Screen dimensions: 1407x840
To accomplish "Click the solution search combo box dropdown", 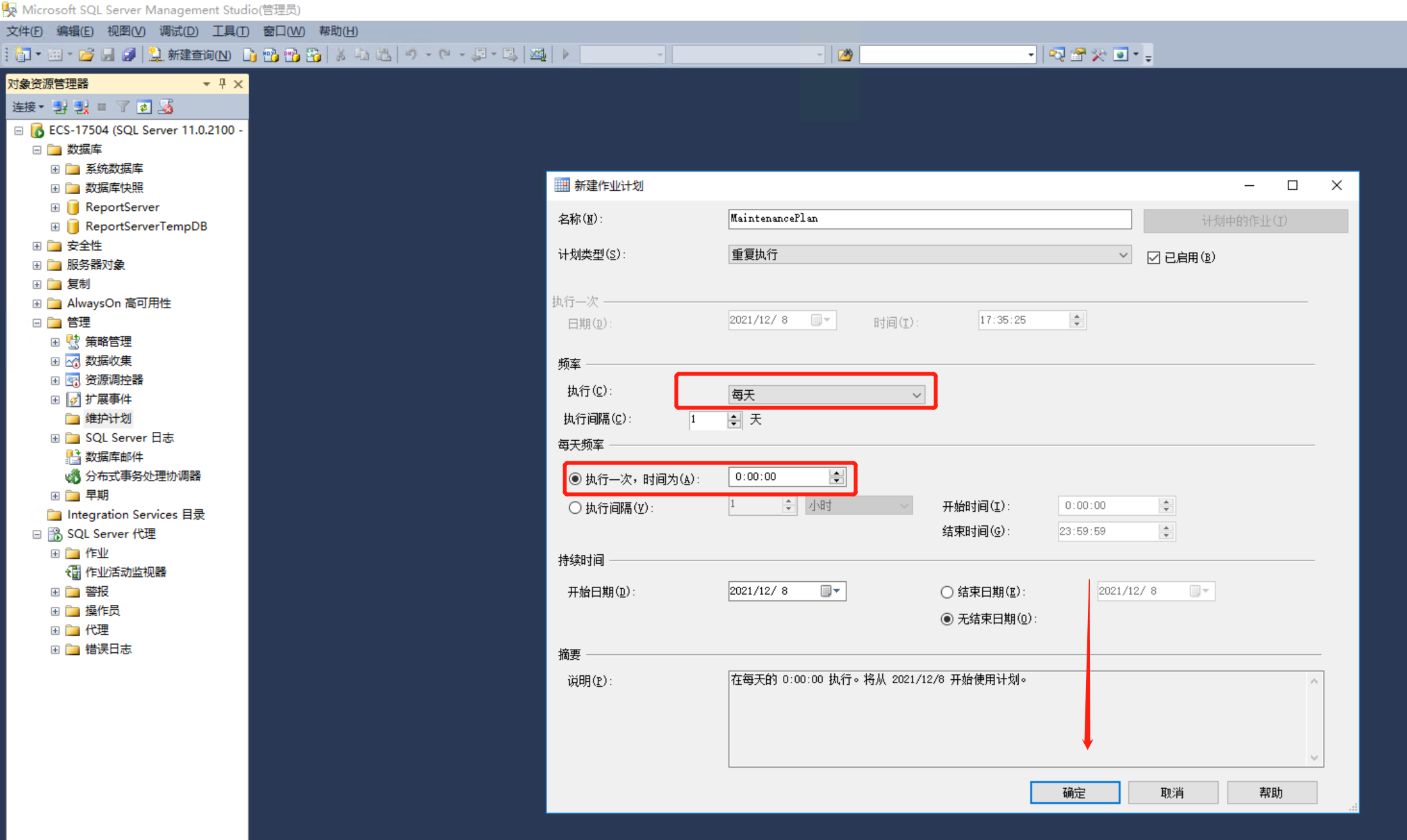I will pos(1030,55).
